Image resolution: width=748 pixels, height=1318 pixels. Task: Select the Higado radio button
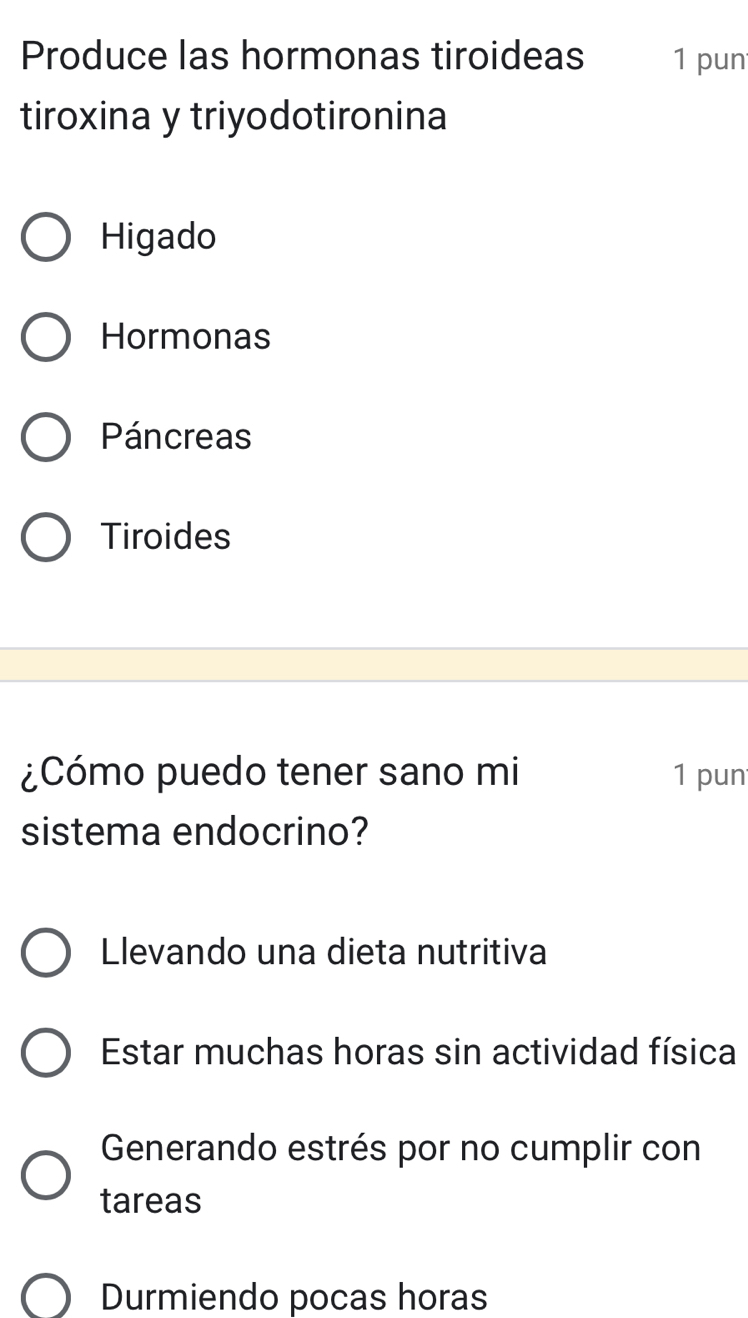[46, 237]
